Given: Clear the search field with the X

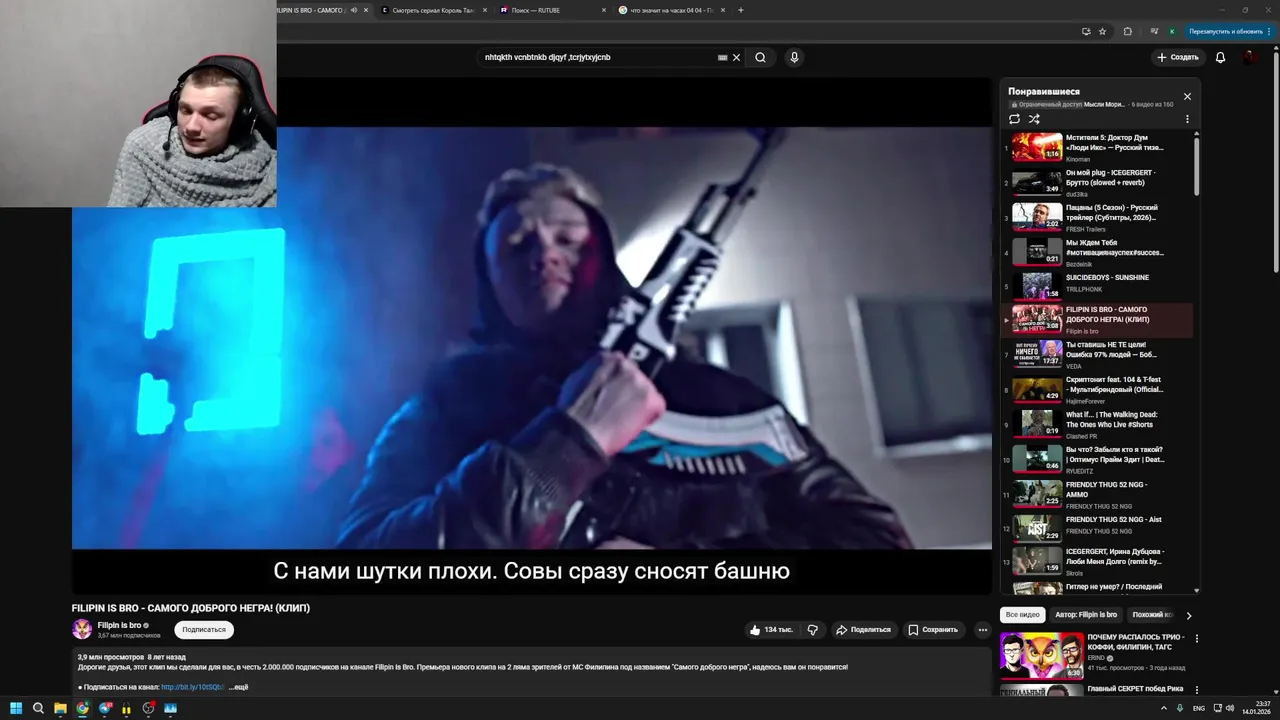Looking at the screenshot, I should [737, 57].
